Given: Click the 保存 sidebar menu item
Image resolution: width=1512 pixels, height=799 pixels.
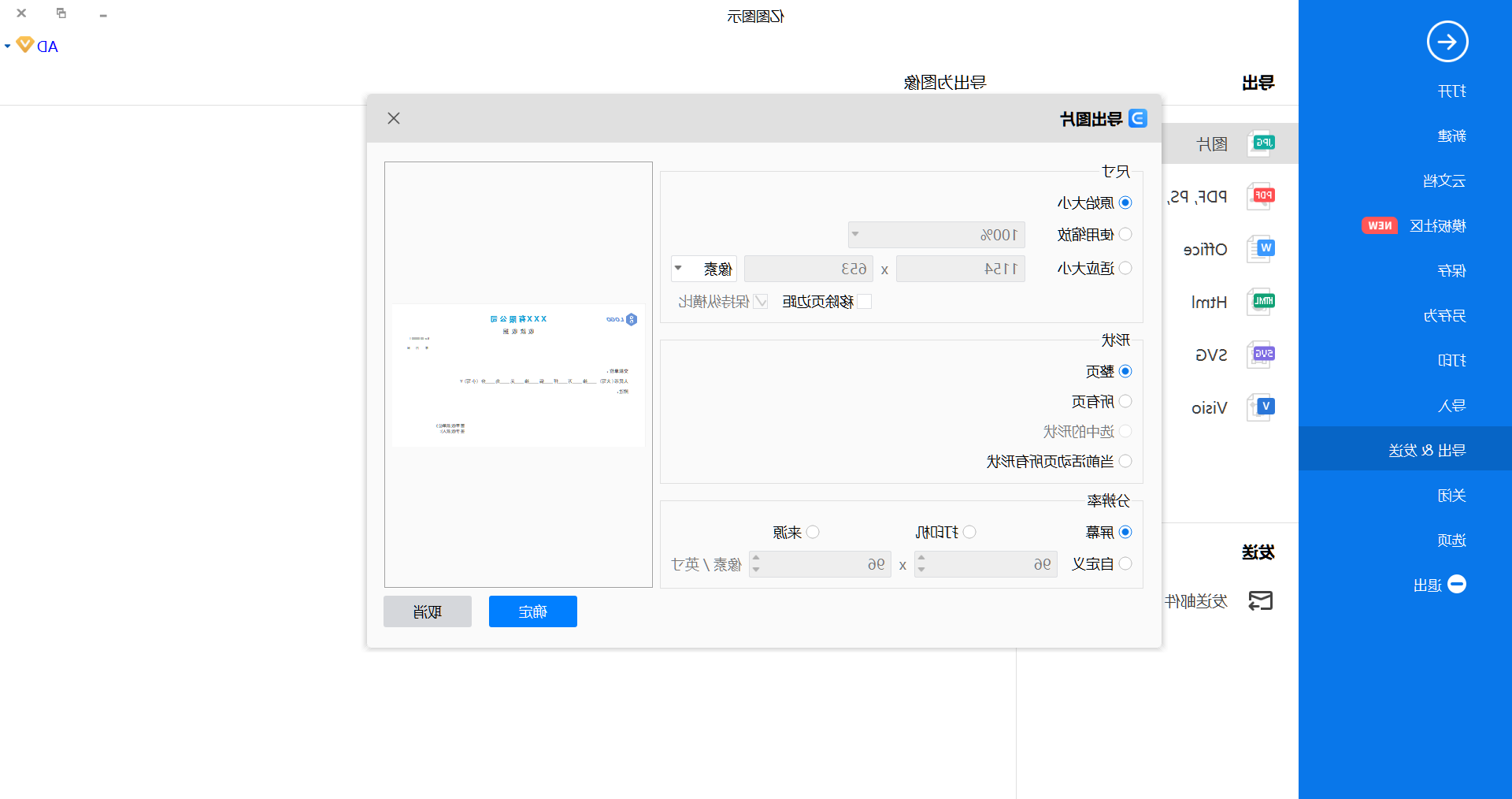Looking at the screenshot, I should click(x=1451, y=271).
